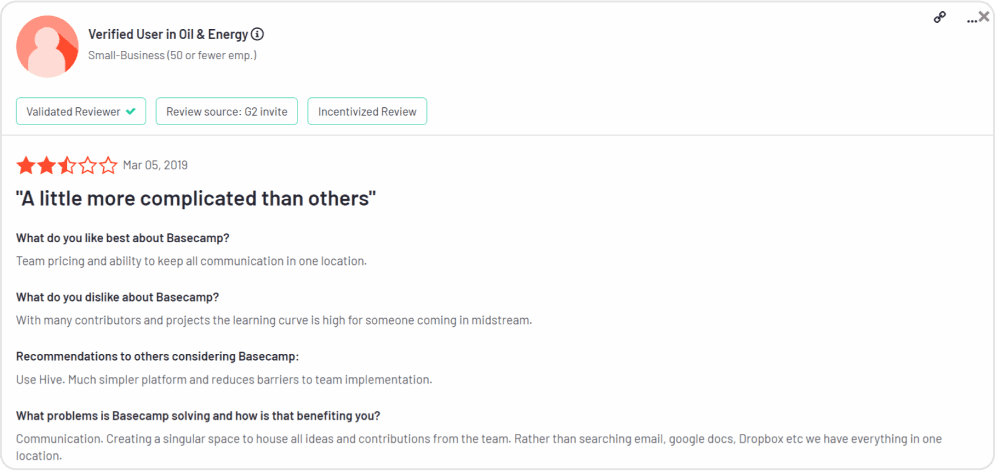The image size is (995, 471).
Task: Click the Mar 05, 2019 review date
Action: pos(155,166)
